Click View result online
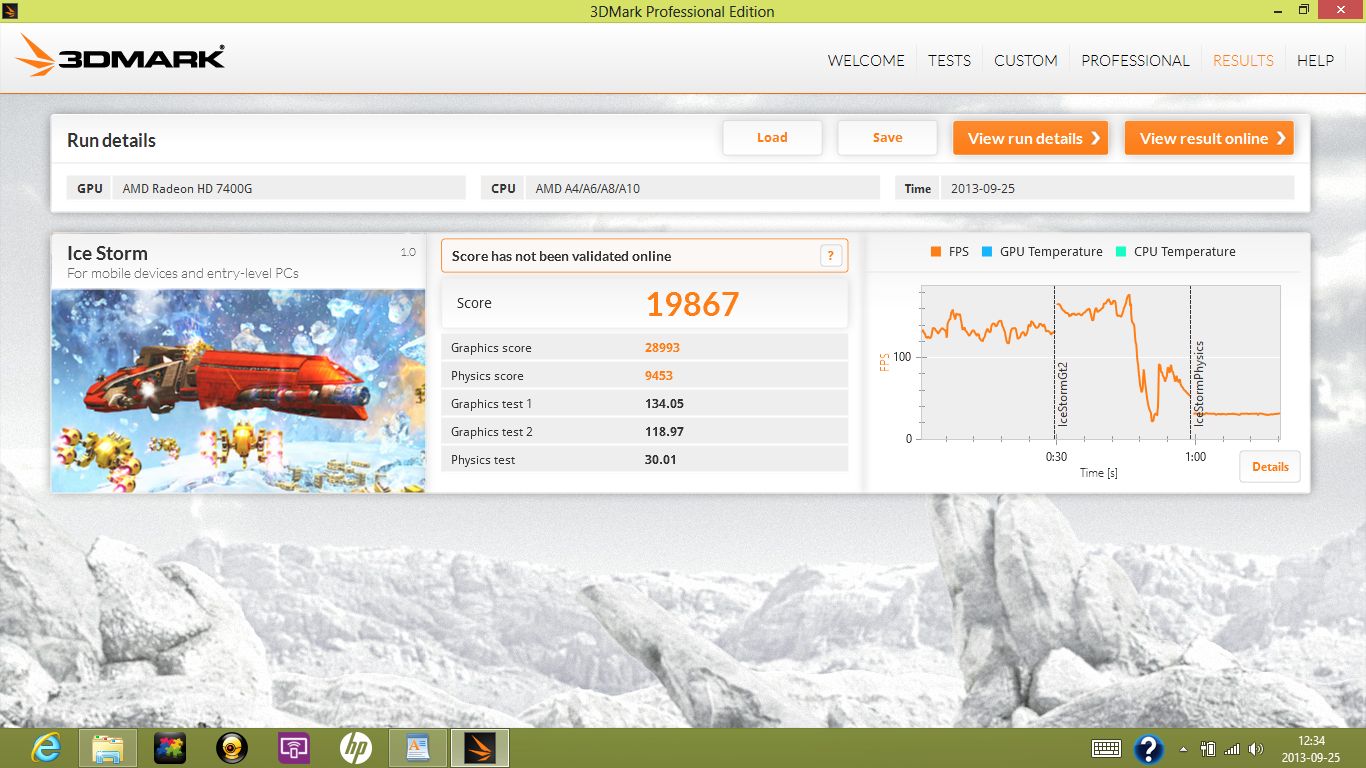 pyautogui.click(x=1209, y=138)
